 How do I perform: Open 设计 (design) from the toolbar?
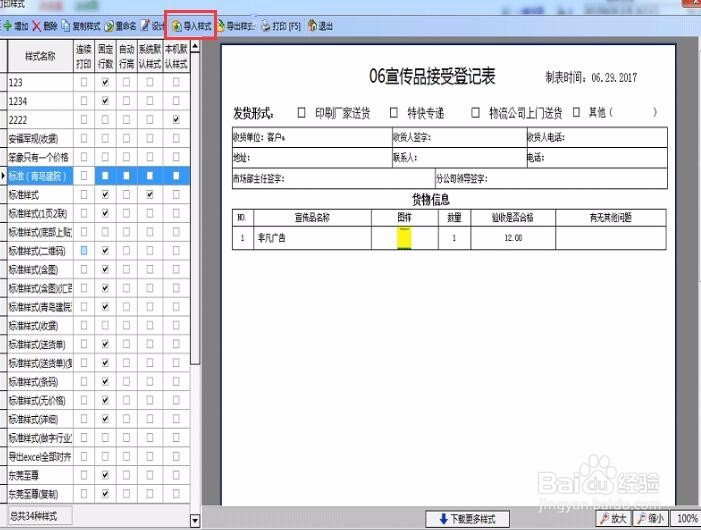(x=152, y=26)
